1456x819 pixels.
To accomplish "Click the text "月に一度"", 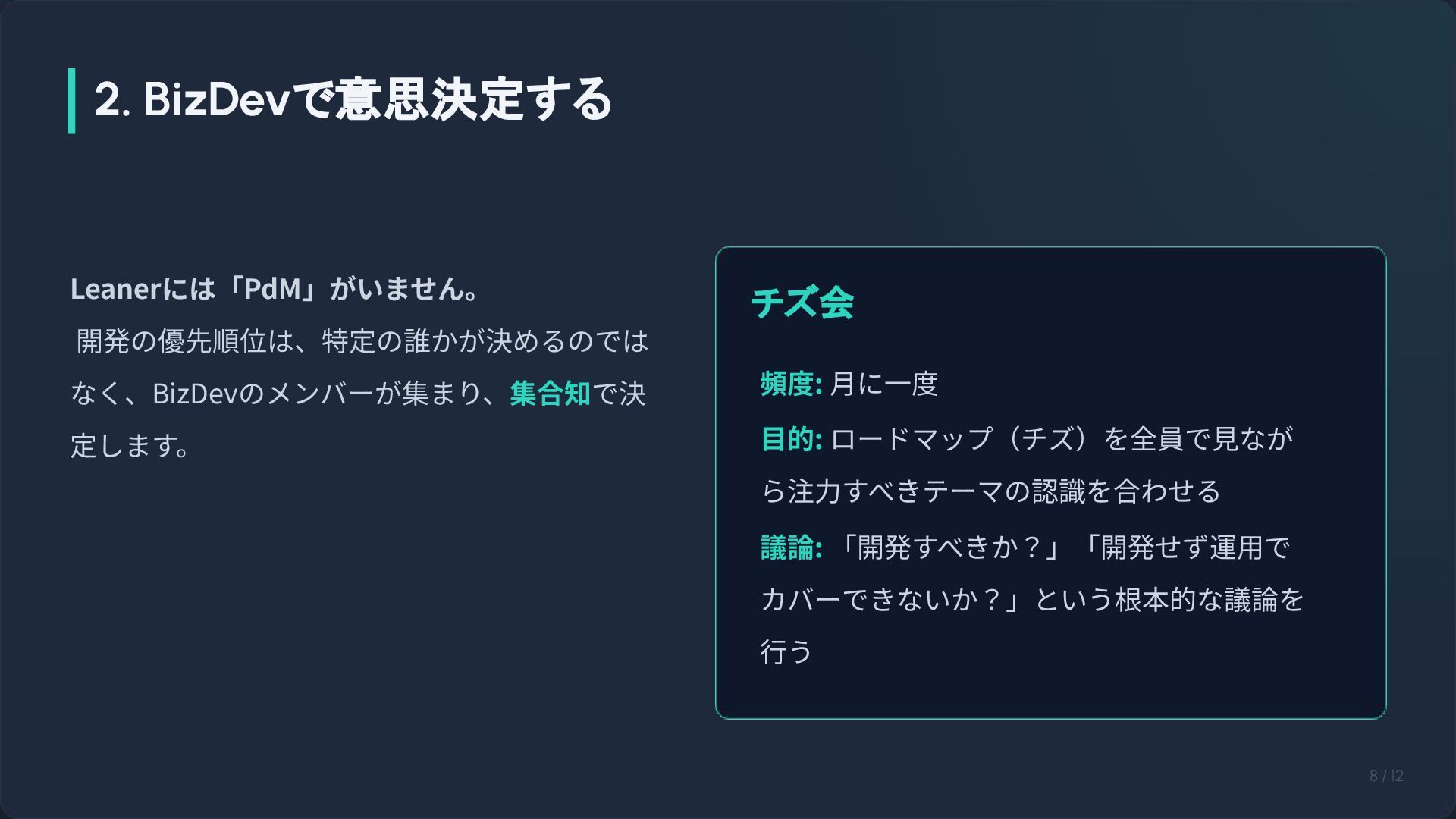I will click(x=884, y=384).
